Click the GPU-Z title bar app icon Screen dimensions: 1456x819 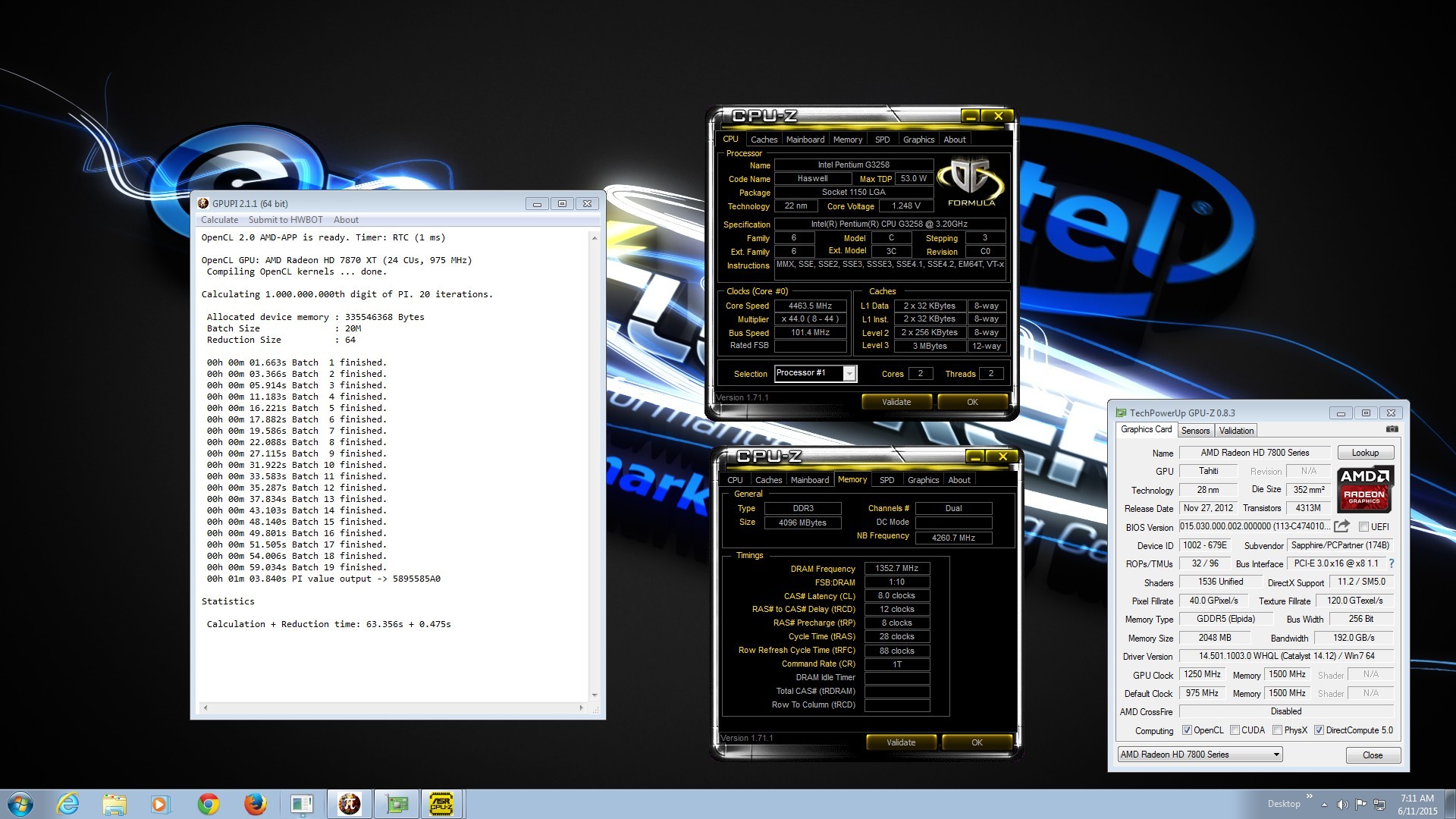[1121, 413]
